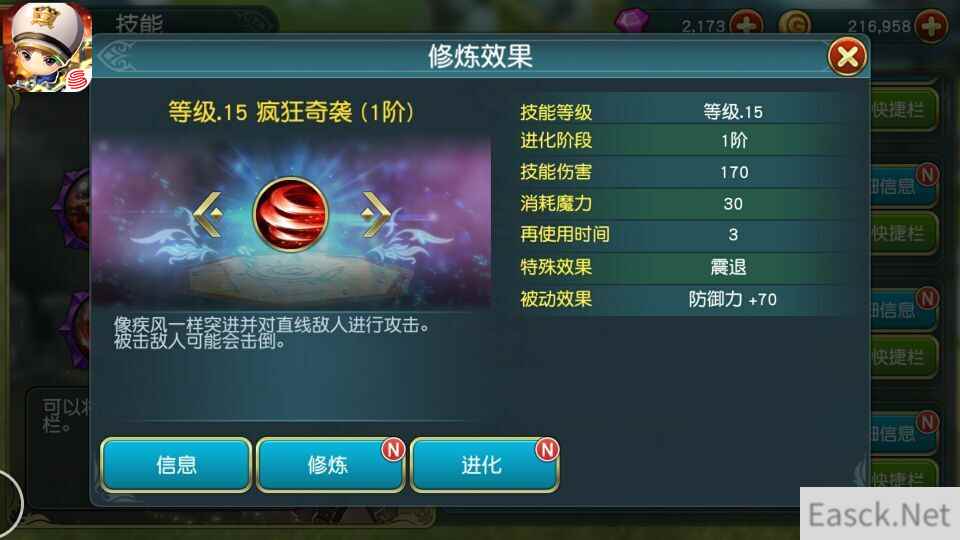This screenshot has height=540, width=960.
Task: Click the purple gem currency icon
Action: [x=632, y=21]
